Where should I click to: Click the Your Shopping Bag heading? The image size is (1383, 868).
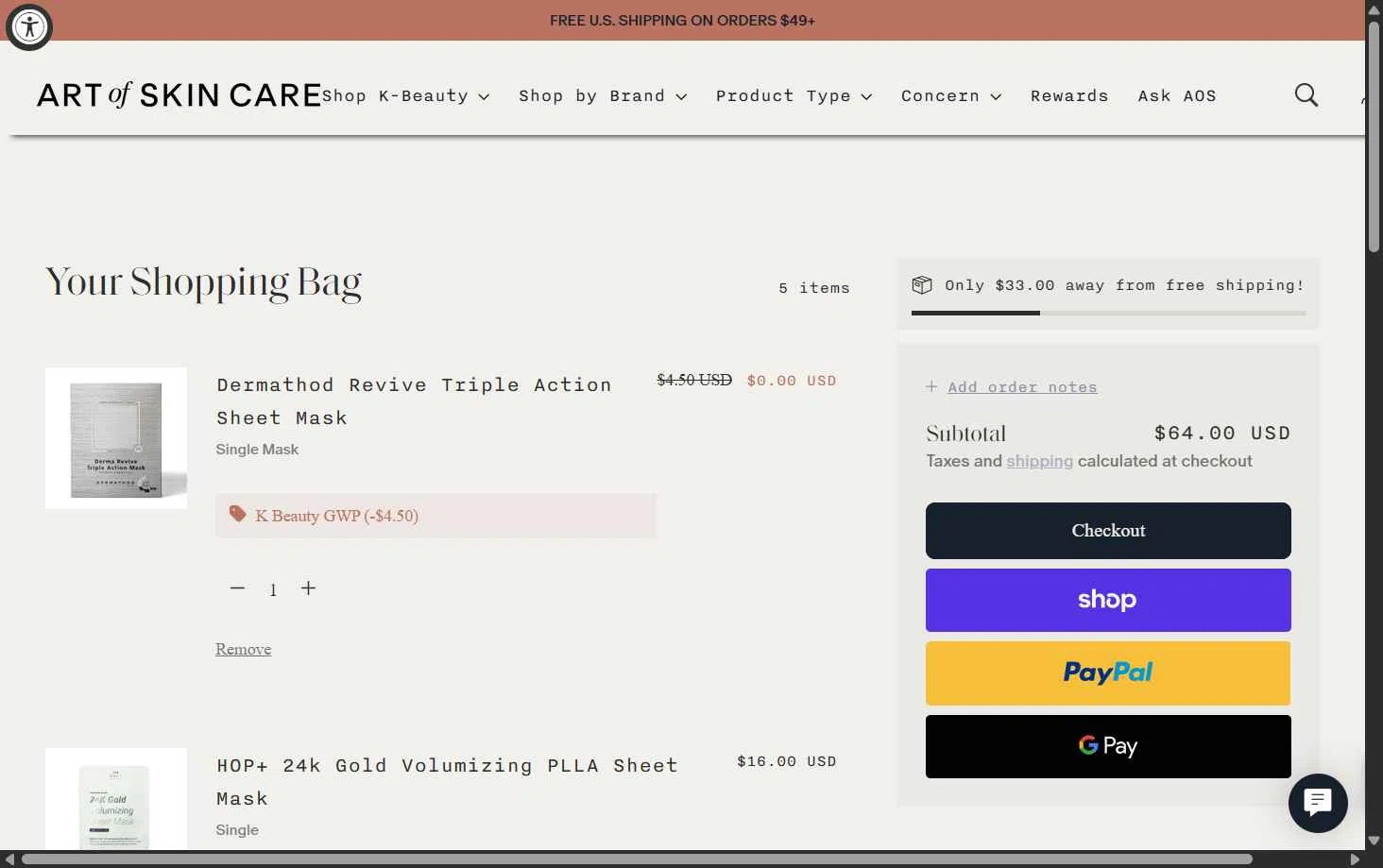pos(204,282)
